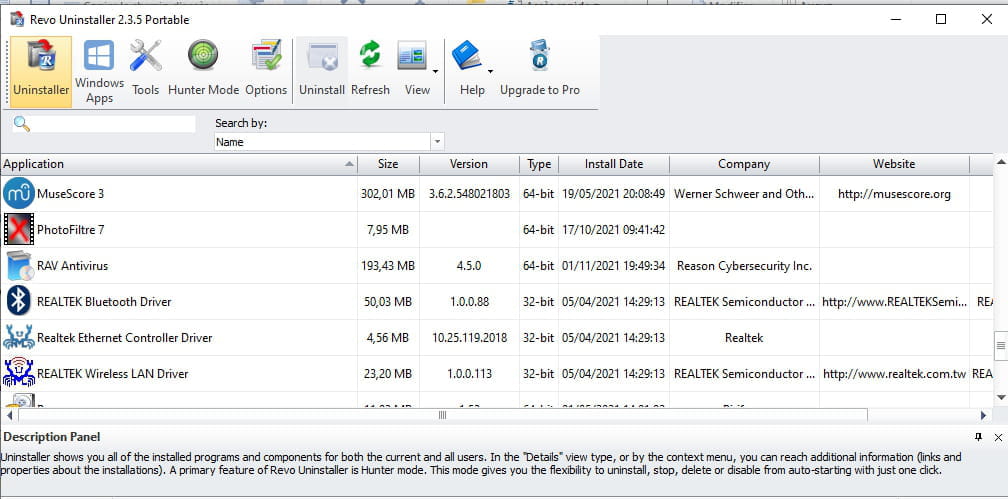Sort by Install Date column header
This screenshot has height=499, width=1008.
(x=614, y=164)
